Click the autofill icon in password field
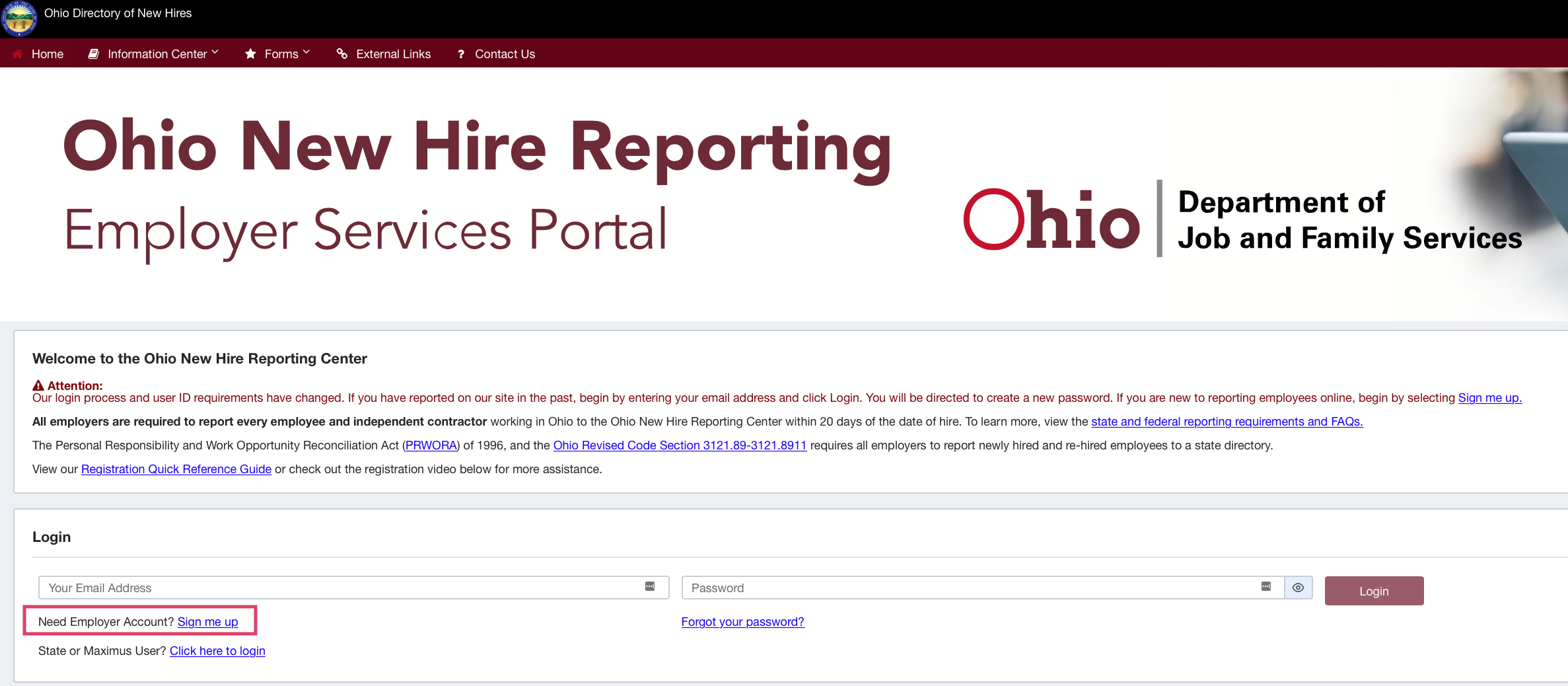The image size is (1568, 686). (x=1266, y=587)
